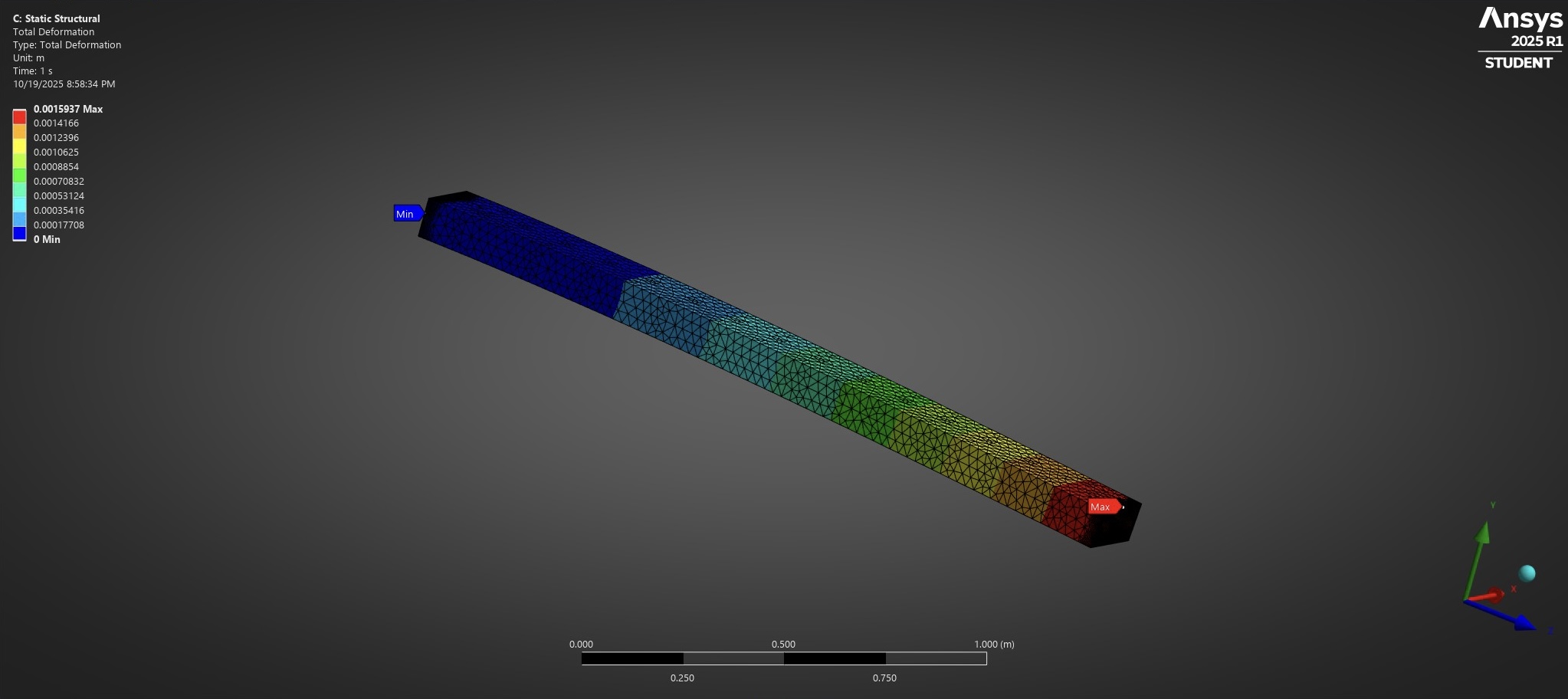The height and width of the screenshot is (699, 1568).
Task: Click the cyan isometric view sphere on triad
Action: [1527, 573]
